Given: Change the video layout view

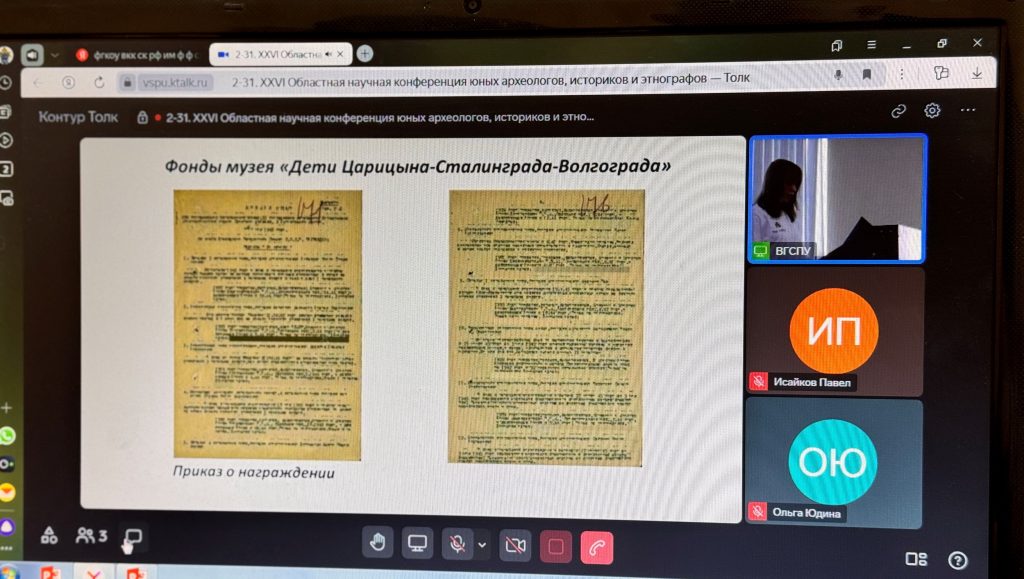Looking at the screenshot, I should pyautogui.click(x=915, y=559).
